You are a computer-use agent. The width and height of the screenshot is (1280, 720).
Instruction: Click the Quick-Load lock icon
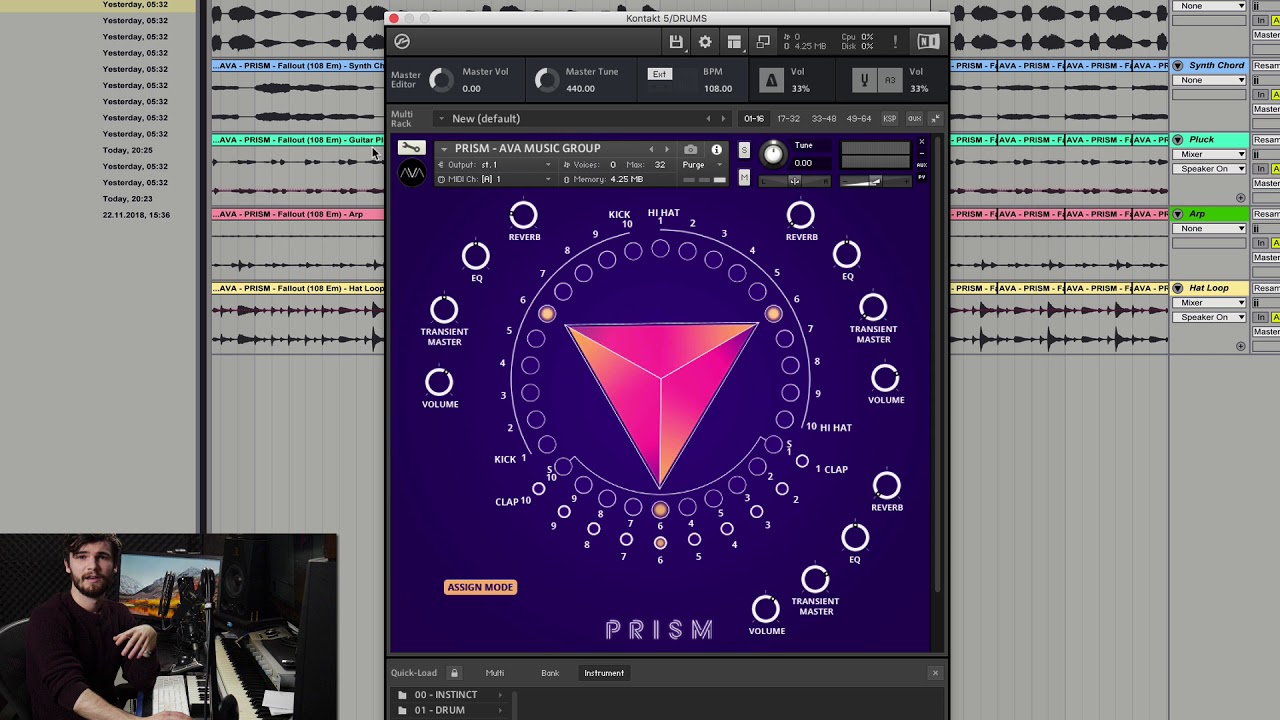(x=454, y=673)
